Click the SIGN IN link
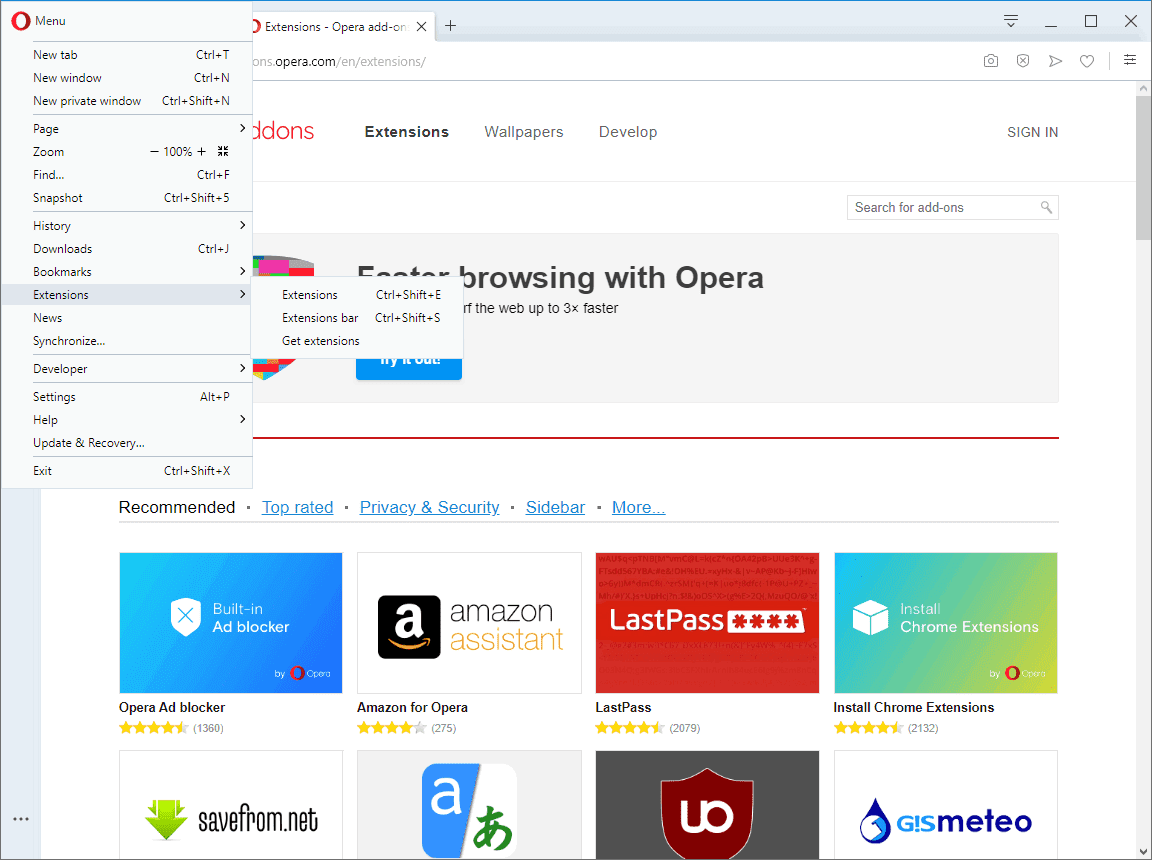 [x=1032, y=132]
